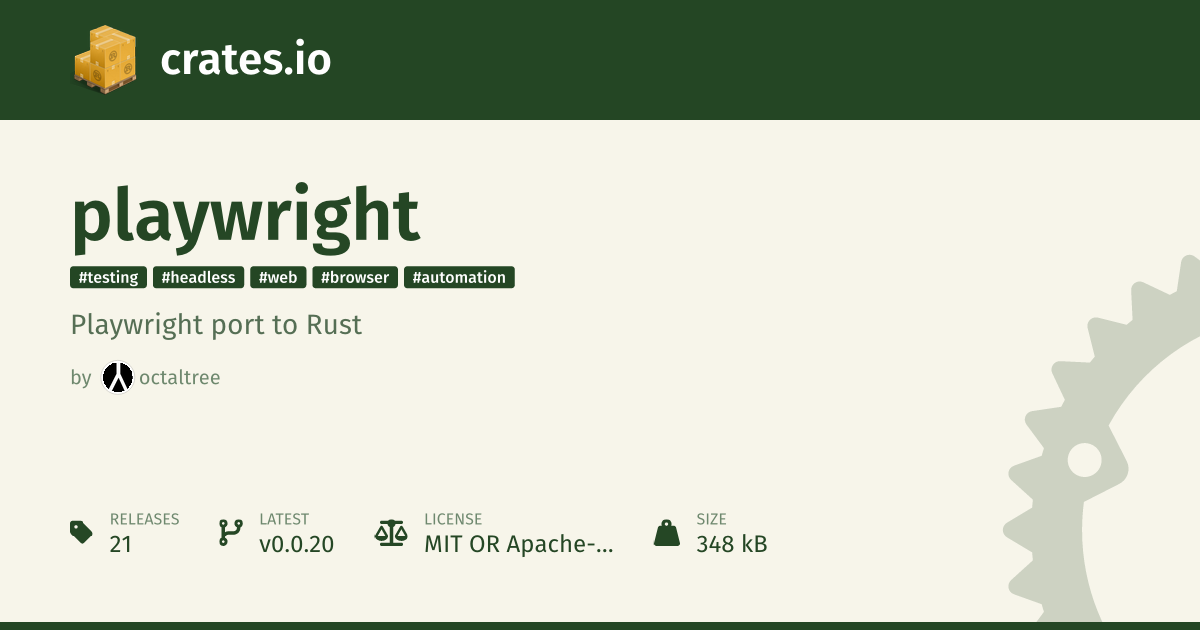Click the latest version branch icon

coord(230,532)
